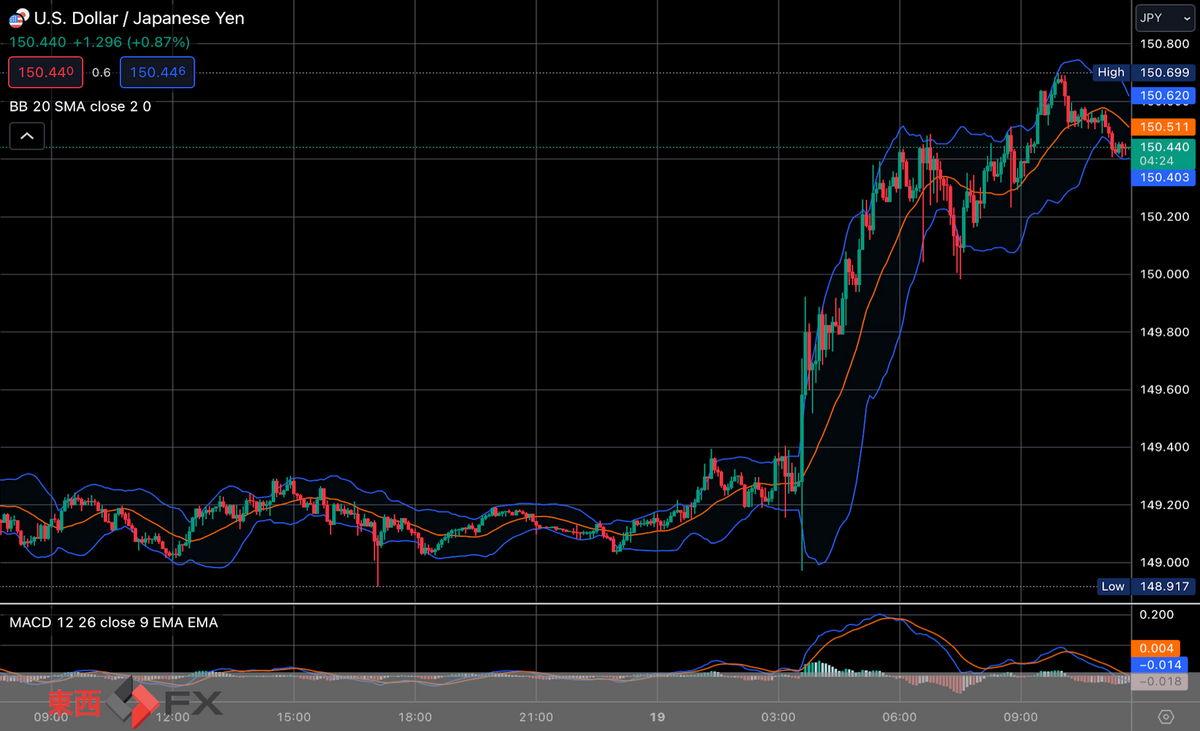1200x731 pixels.
Task: Click the 18:00 time axis label
Action: pos(415,717)
